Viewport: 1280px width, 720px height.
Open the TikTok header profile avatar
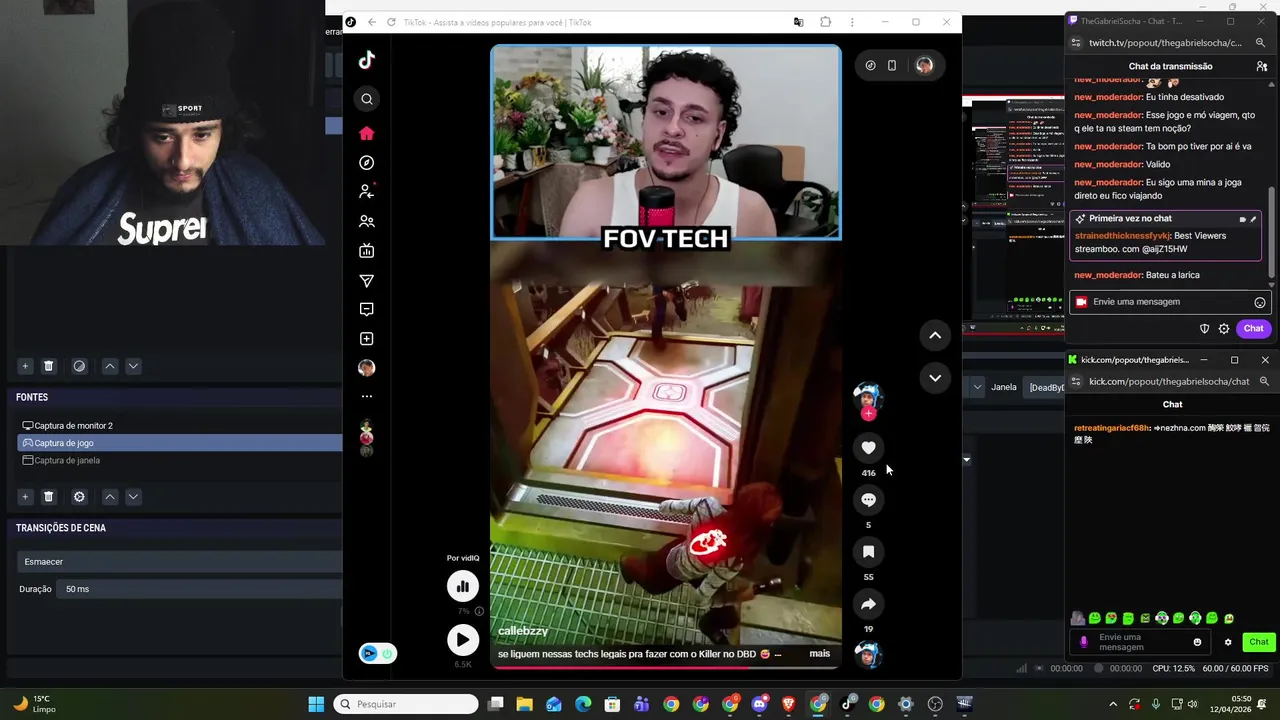coord(924,65)
